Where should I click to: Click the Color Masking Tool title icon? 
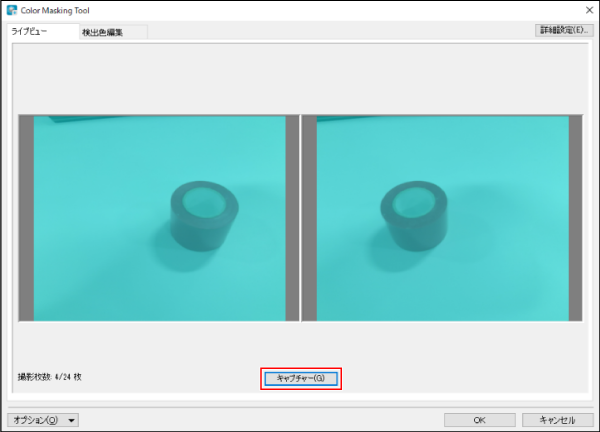tap(12, 10)
